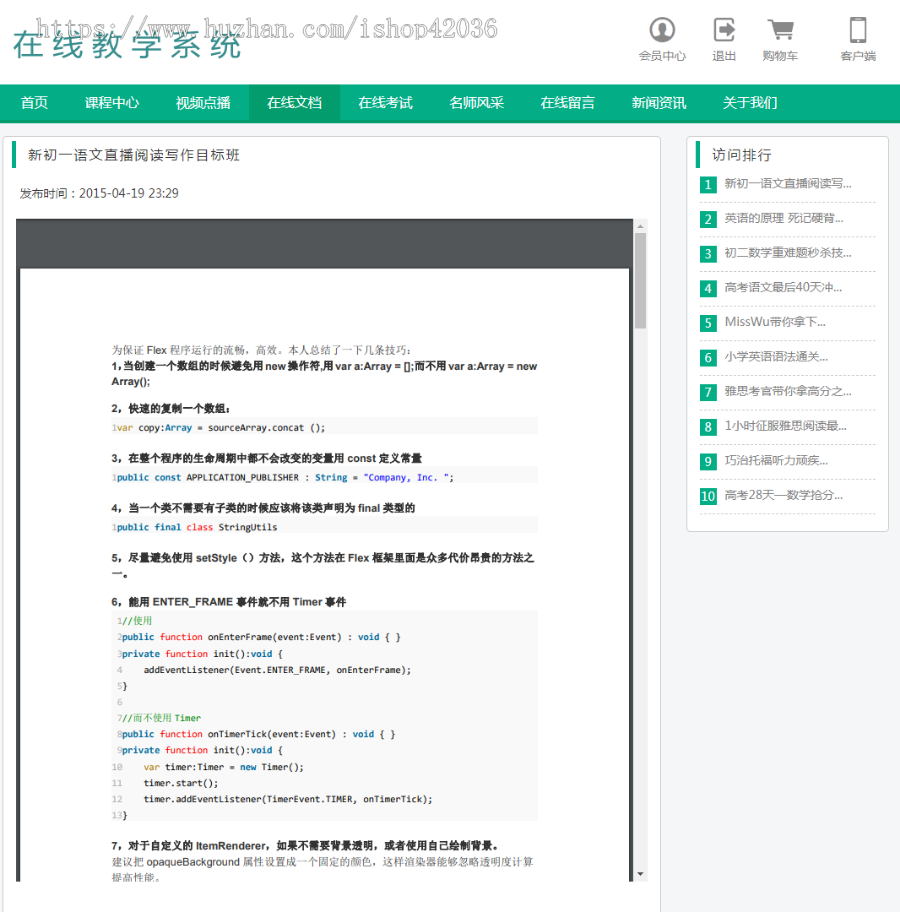Open the 在线留言 navigation item
The height and width of the screenshot is (912, 900).
567,103
